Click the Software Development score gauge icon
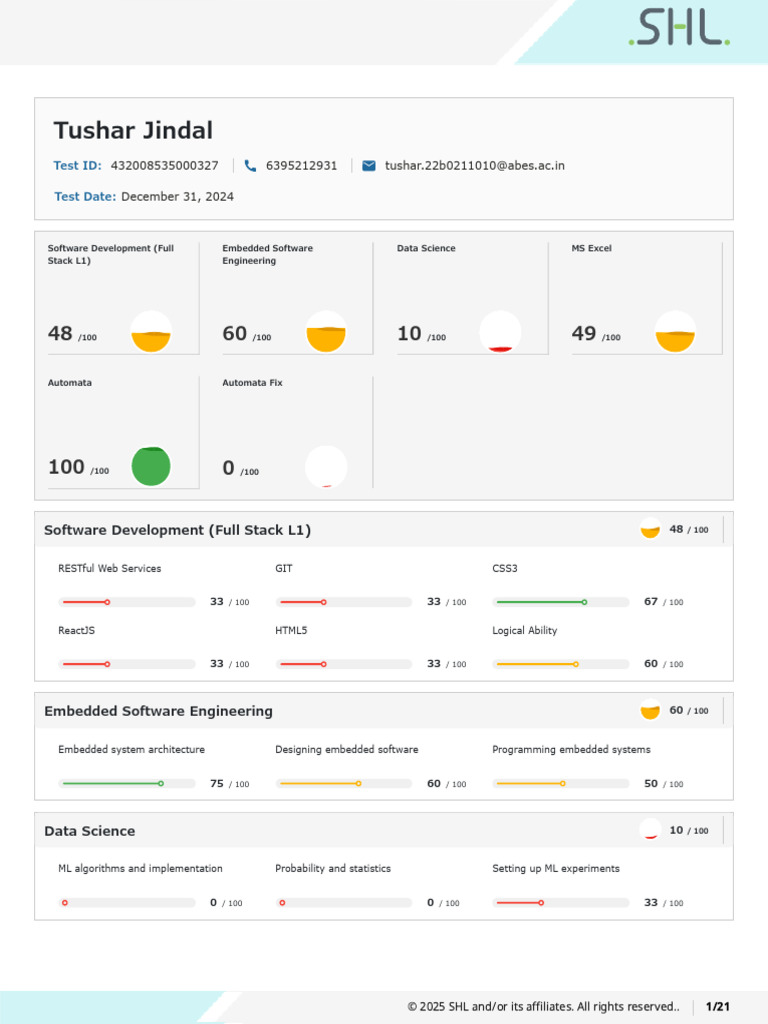 pos(151,332)
